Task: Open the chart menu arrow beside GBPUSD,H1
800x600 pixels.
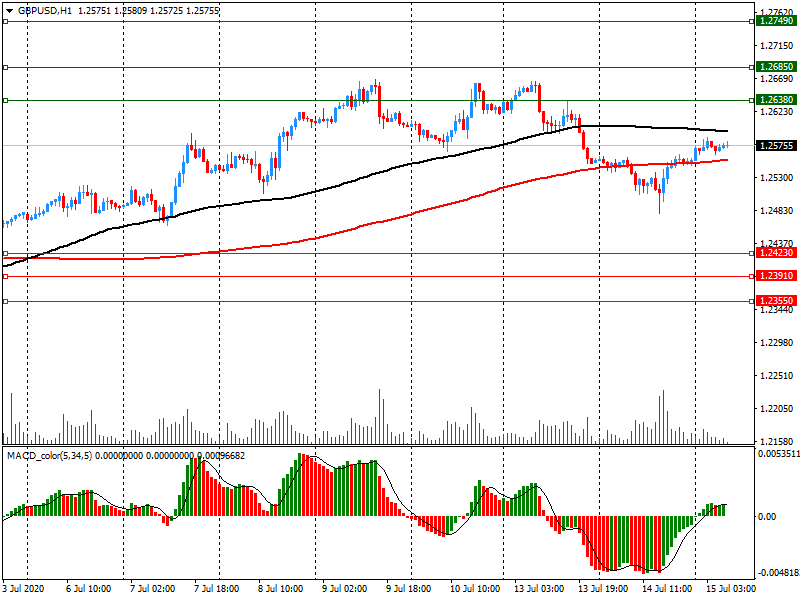Action: coord(8,10)
